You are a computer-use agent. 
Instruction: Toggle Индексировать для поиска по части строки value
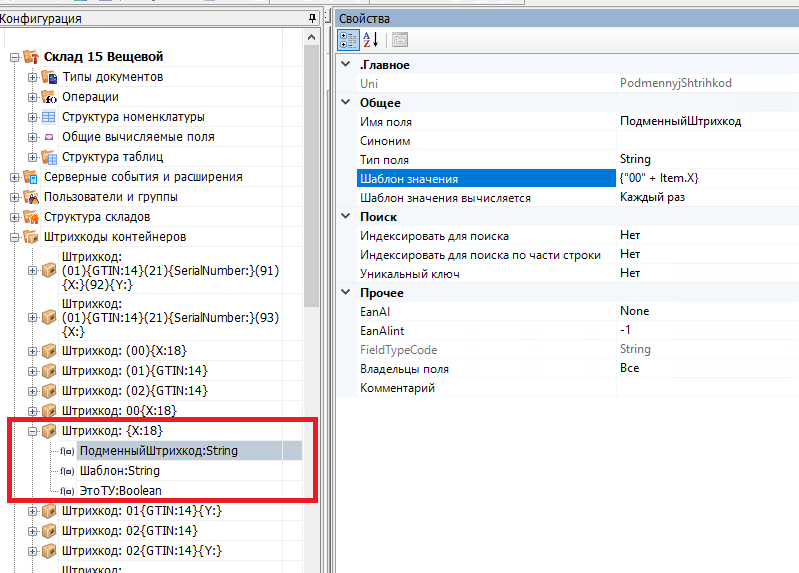(707, 254)
